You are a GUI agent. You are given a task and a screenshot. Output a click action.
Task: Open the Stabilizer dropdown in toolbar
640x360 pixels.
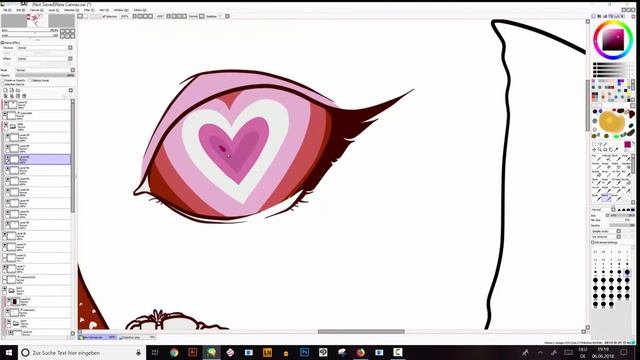227,16
